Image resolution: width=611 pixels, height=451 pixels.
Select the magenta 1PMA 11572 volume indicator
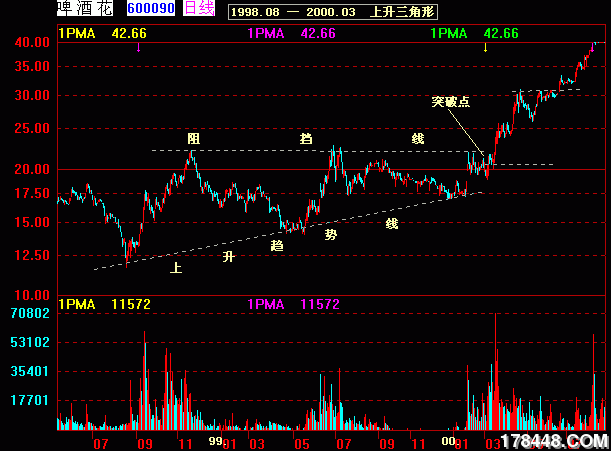(x=294, y=304)
